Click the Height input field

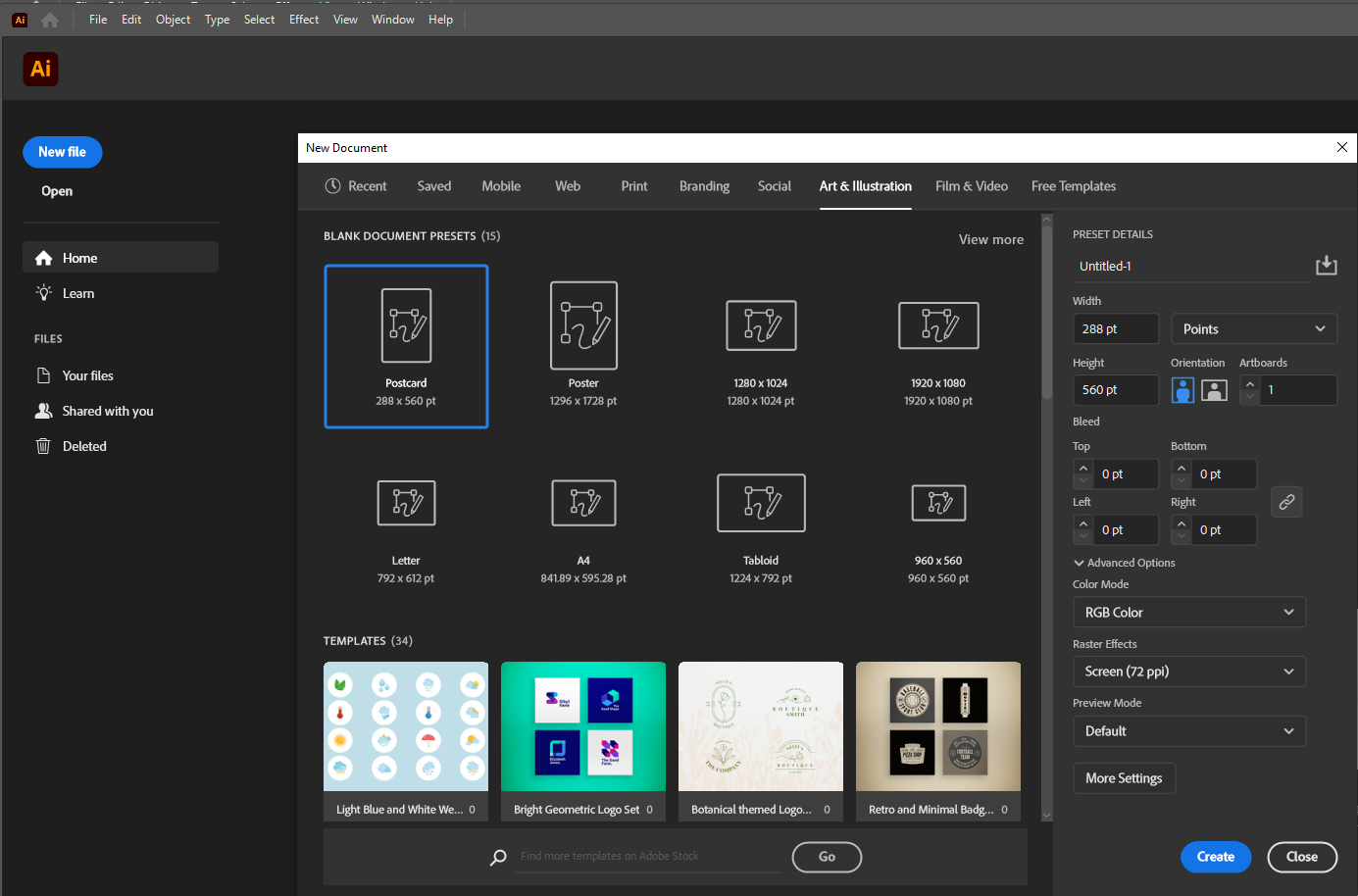pyautogui.click(x=1116, y=390)
